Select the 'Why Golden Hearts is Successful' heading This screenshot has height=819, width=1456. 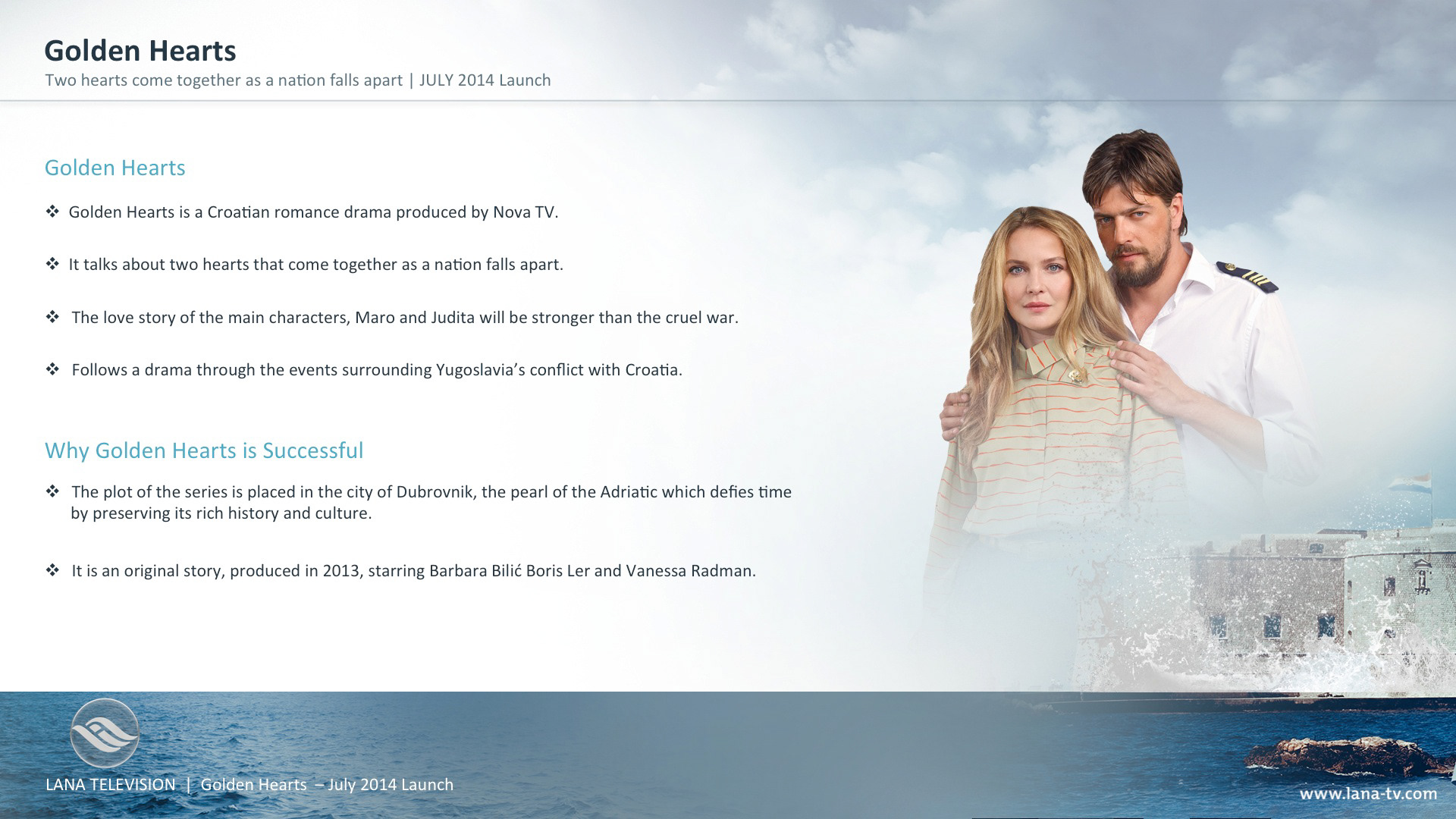click(204, 450)
